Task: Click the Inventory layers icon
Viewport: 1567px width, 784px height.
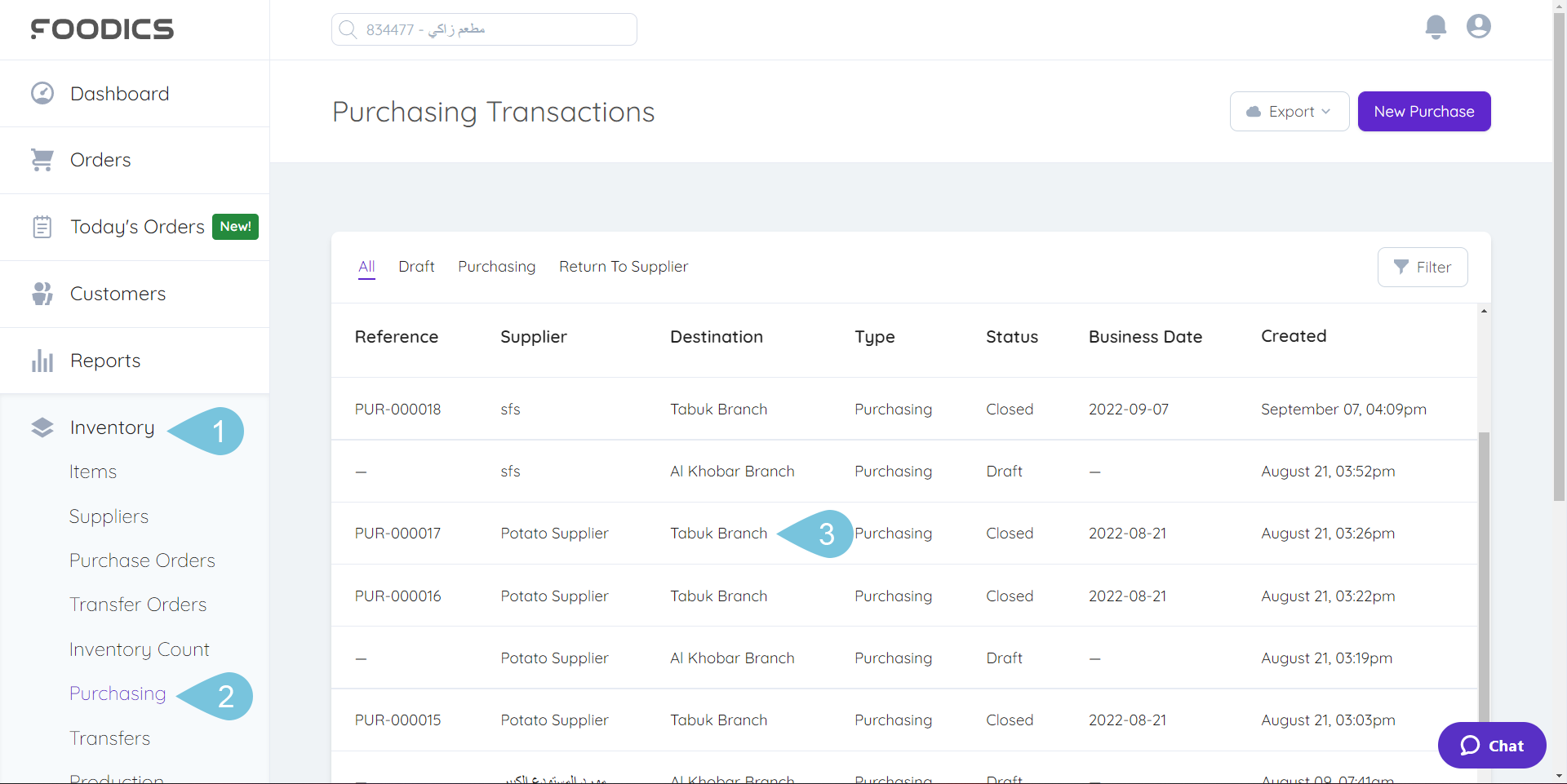Action: [x=42, y=427]
